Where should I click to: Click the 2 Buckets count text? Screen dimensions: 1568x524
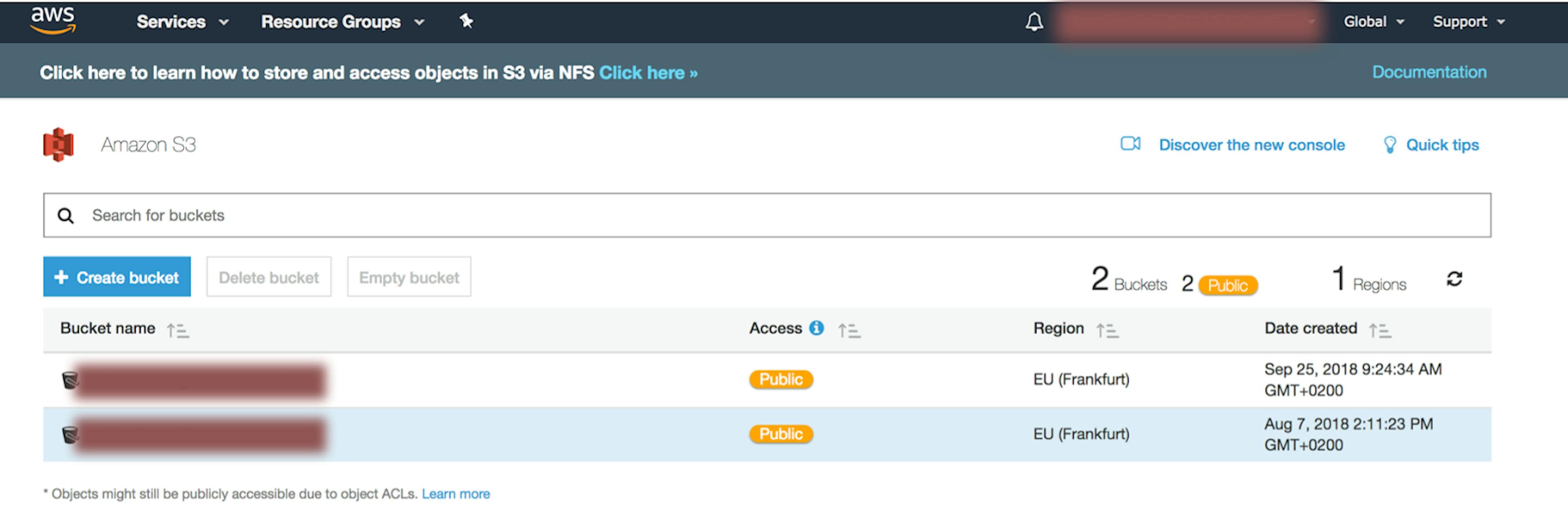click(1129, 280)
